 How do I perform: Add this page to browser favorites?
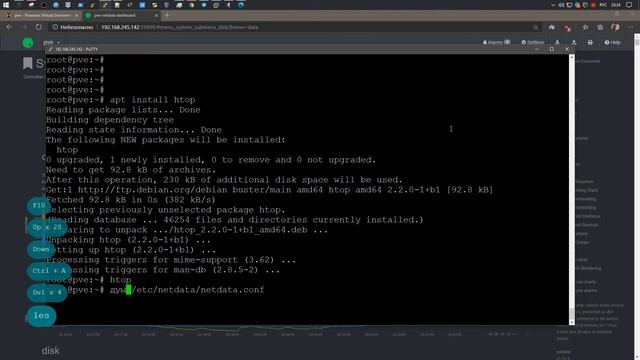[585, 27]
